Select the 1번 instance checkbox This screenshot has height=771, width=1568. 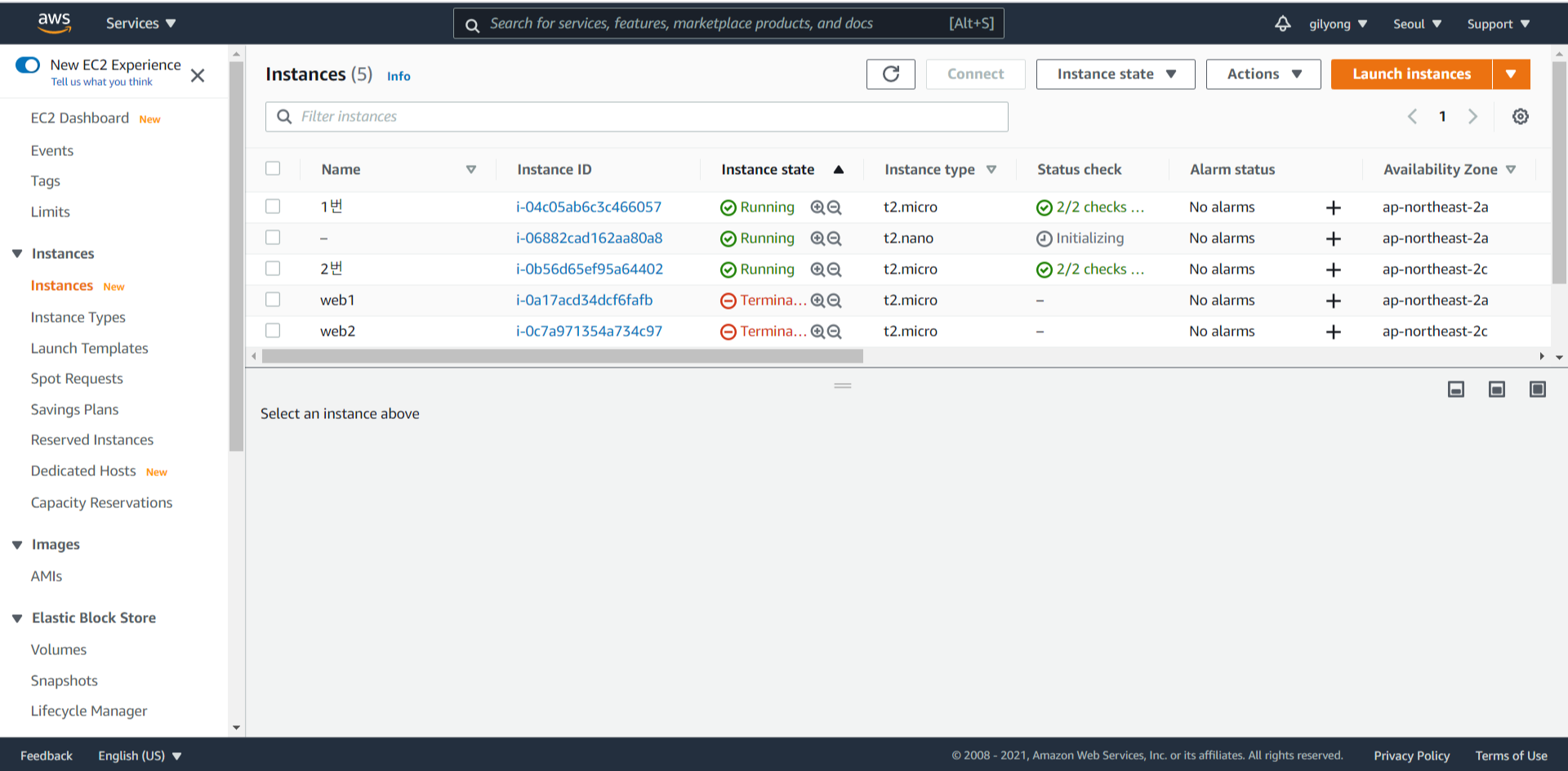click(x=273, y=207)
